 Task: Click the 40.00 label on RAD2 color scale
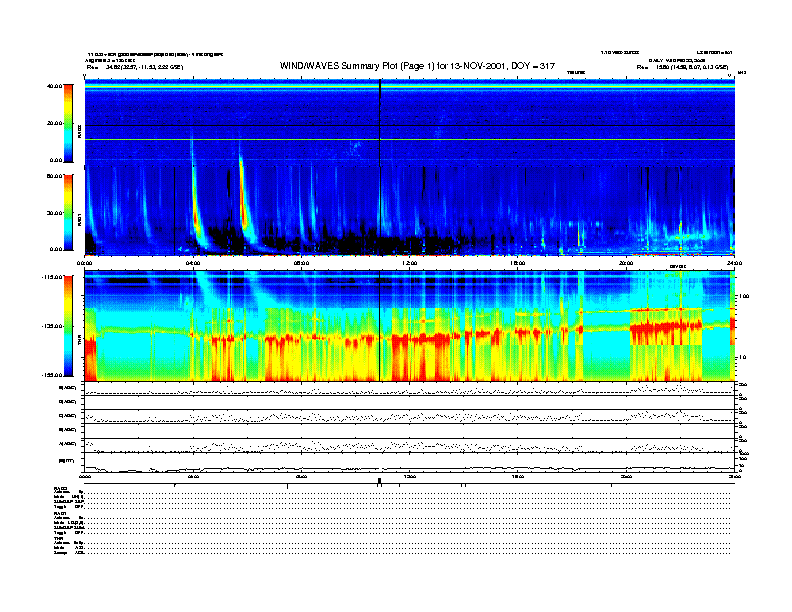(x=54, y=86)
